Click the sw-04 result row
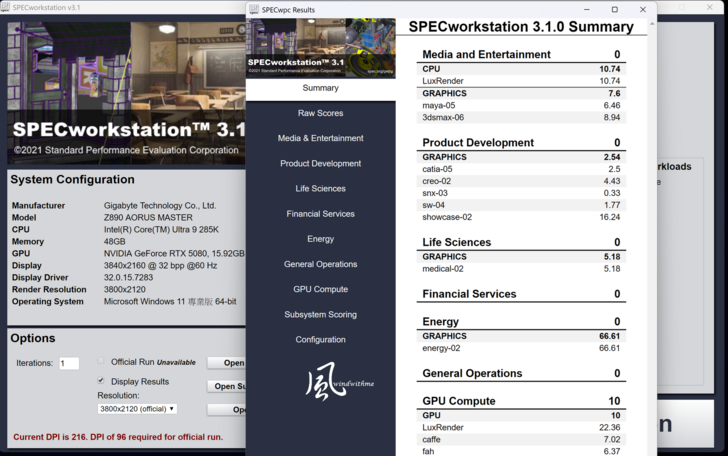 (521, 205)
